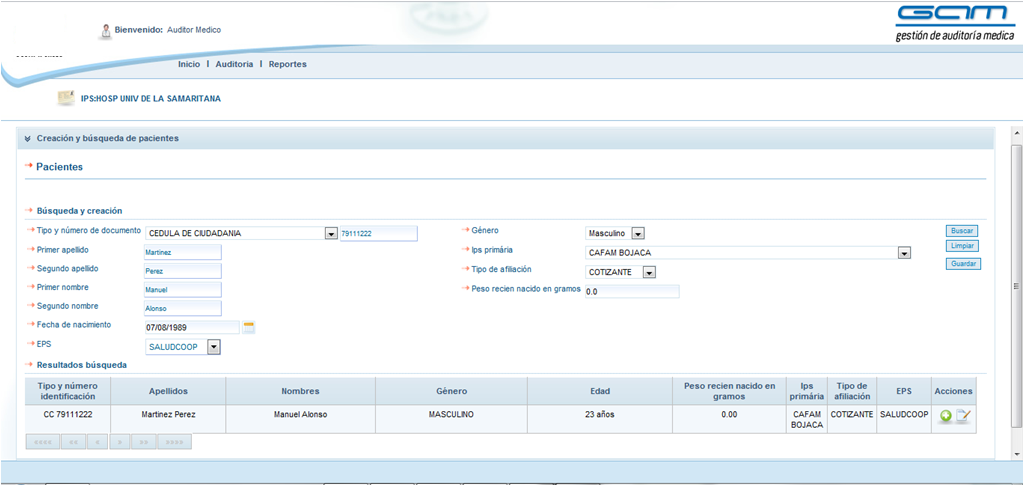The image size is (1024, 486).
Task: Click the GAM gestión de auditoría medica logo
Action: [954, 24]
